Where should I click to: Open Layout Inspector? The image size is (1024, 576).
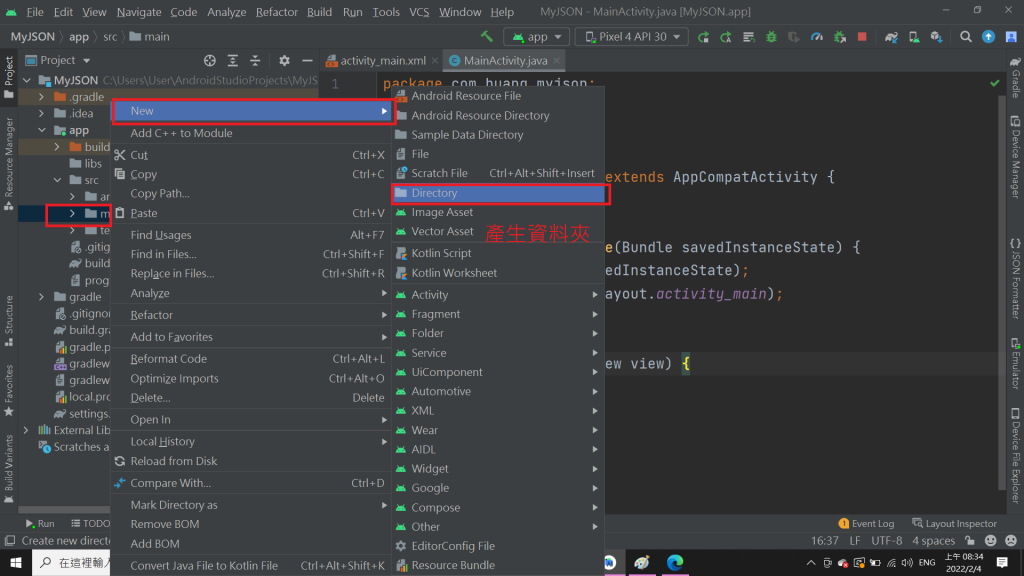[954, 523]
